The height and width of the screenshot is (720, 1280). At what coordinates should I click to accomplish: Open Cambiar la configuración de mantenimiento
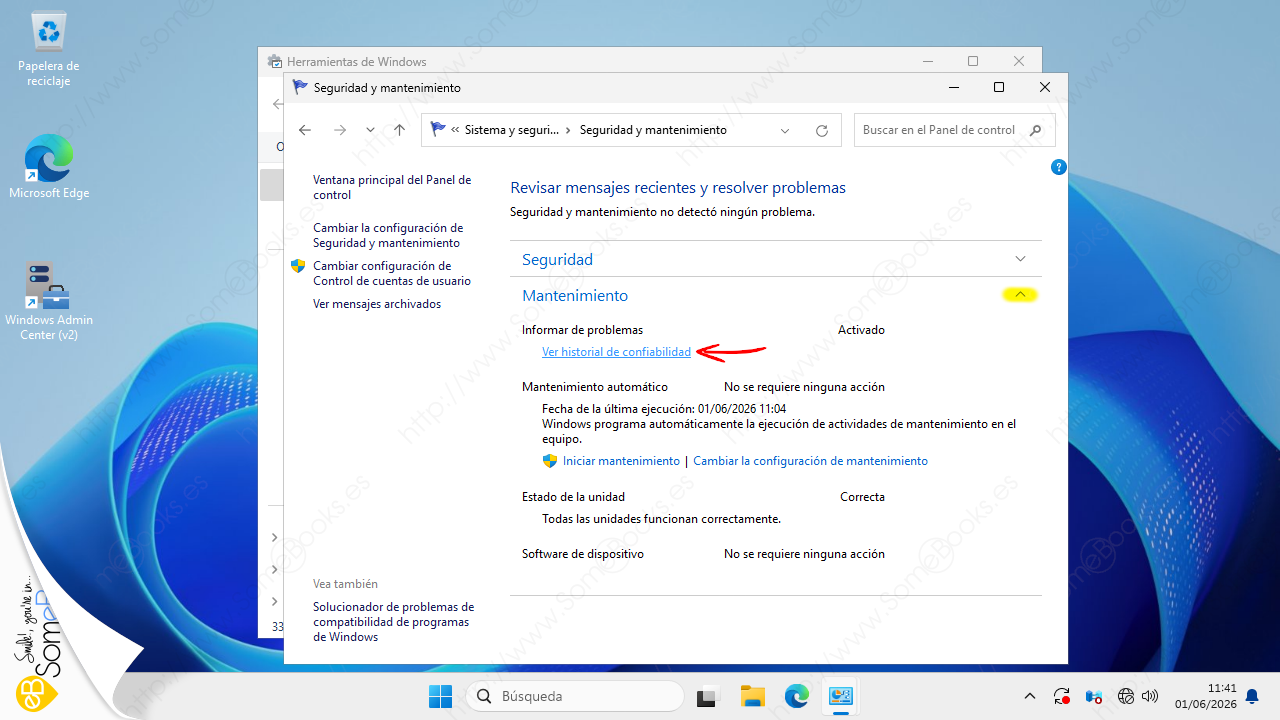coord(810,461)
